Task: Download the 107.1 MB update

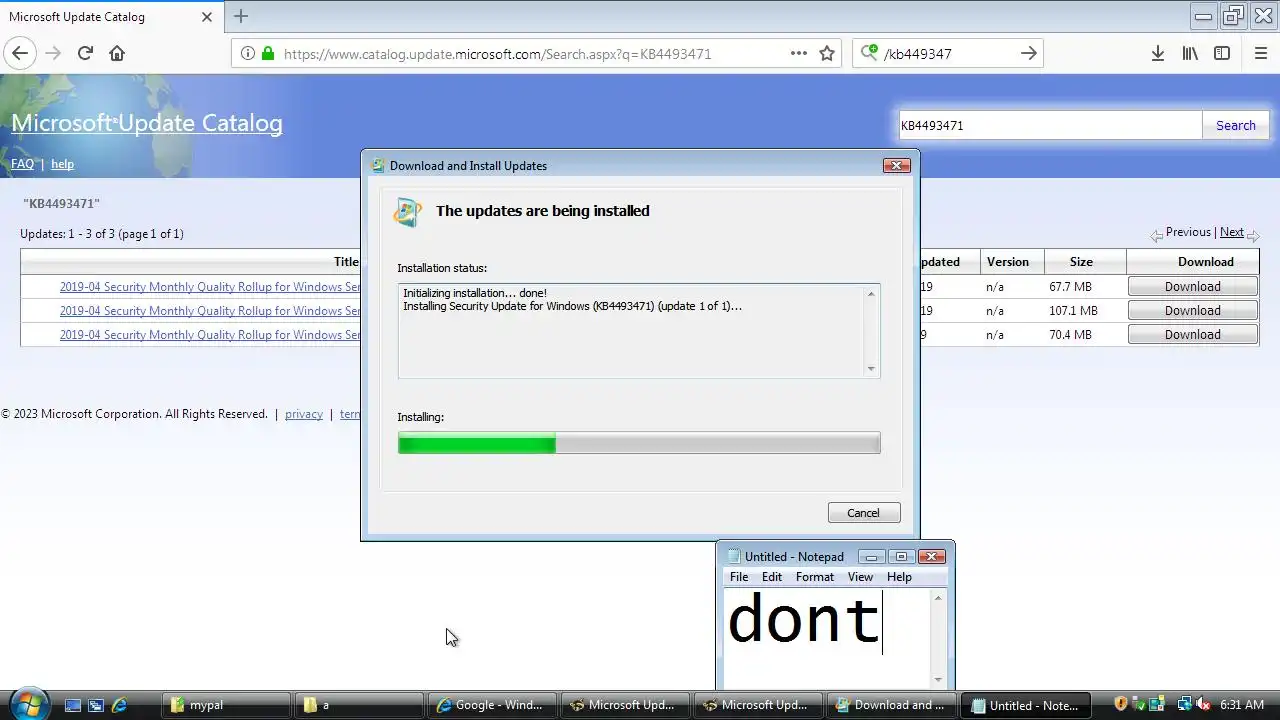Action: point(1192,310)
